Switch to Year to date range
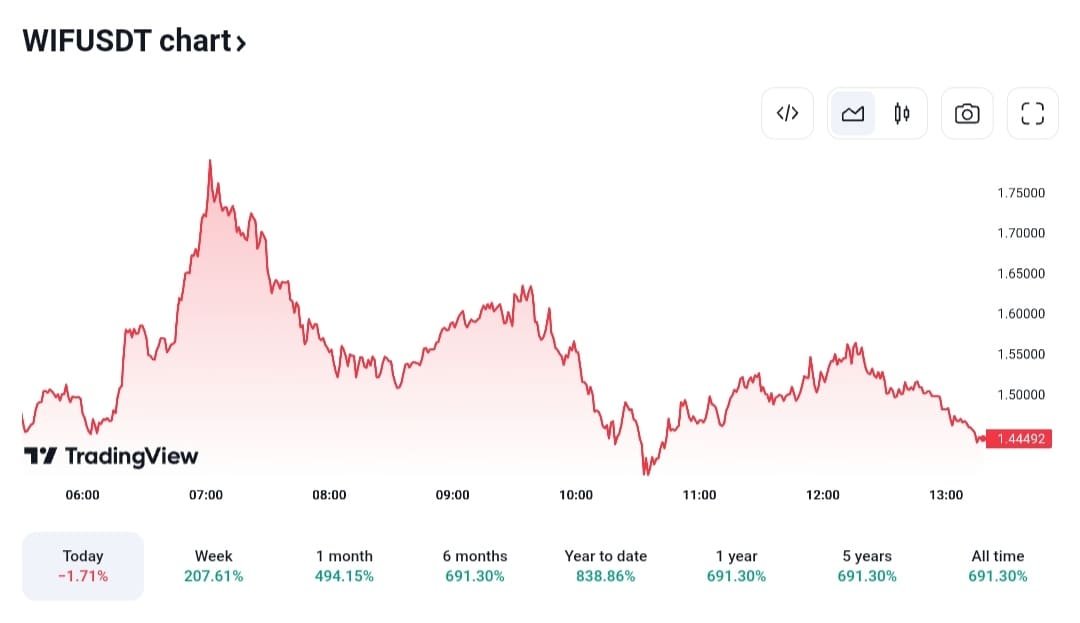 [606, 566]
